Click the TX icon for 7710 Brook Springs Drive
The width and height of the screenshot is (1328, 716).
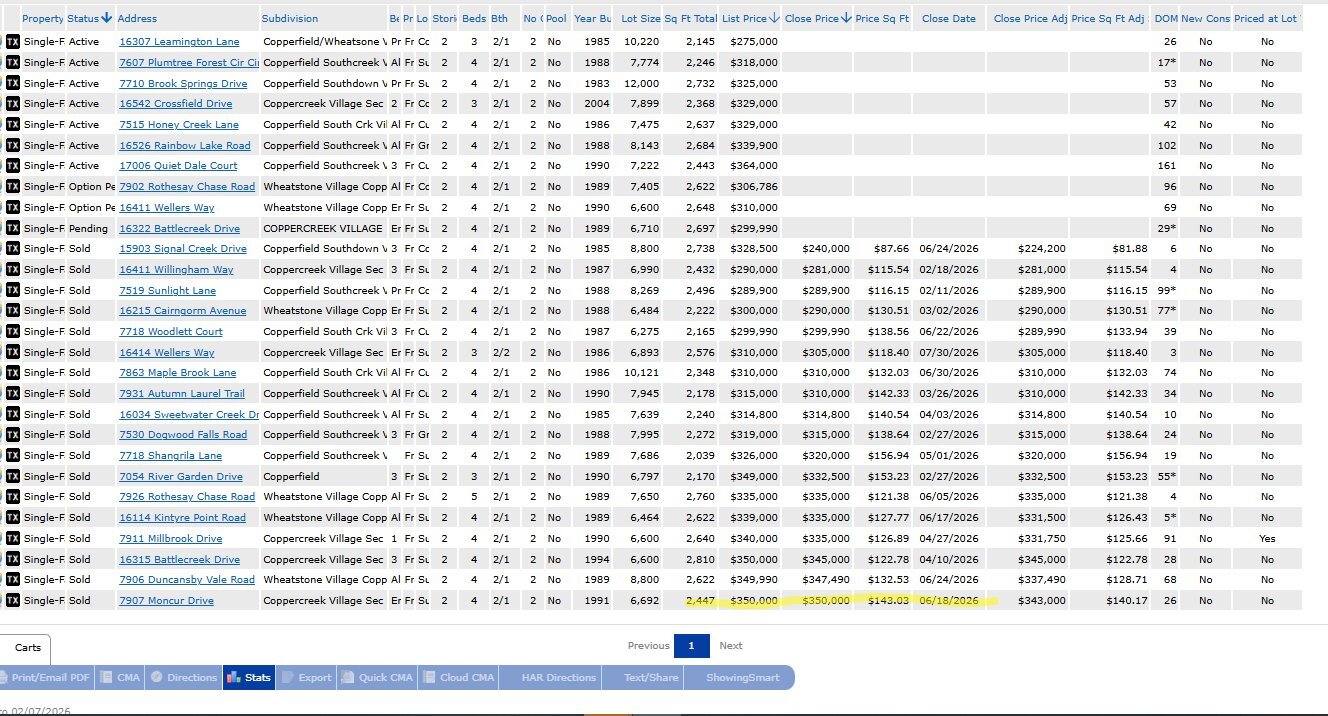13,83
